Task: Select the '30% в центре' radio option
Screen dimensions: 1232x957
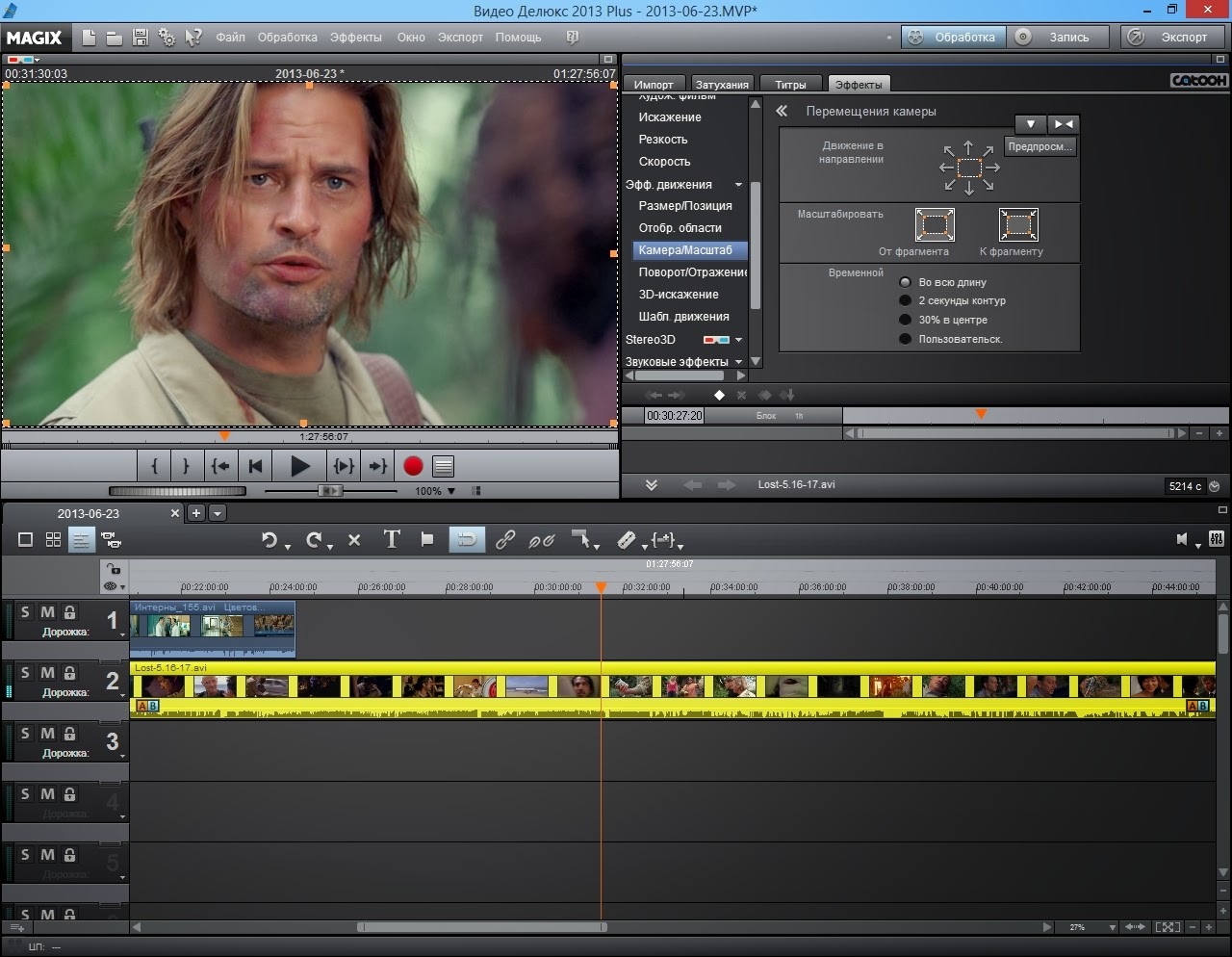Action: coord(905,320)
